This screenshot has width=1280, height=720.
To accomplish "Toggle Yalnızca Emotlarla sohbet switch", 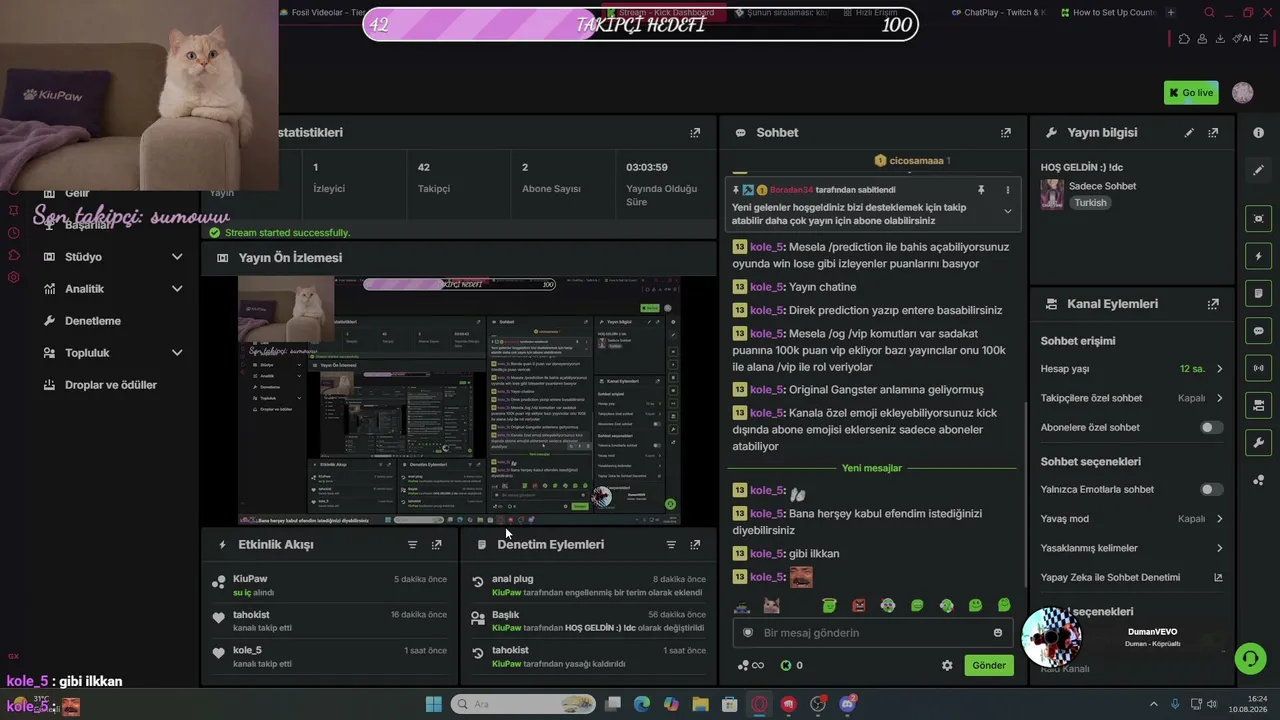I will [x=1211, y=490].
